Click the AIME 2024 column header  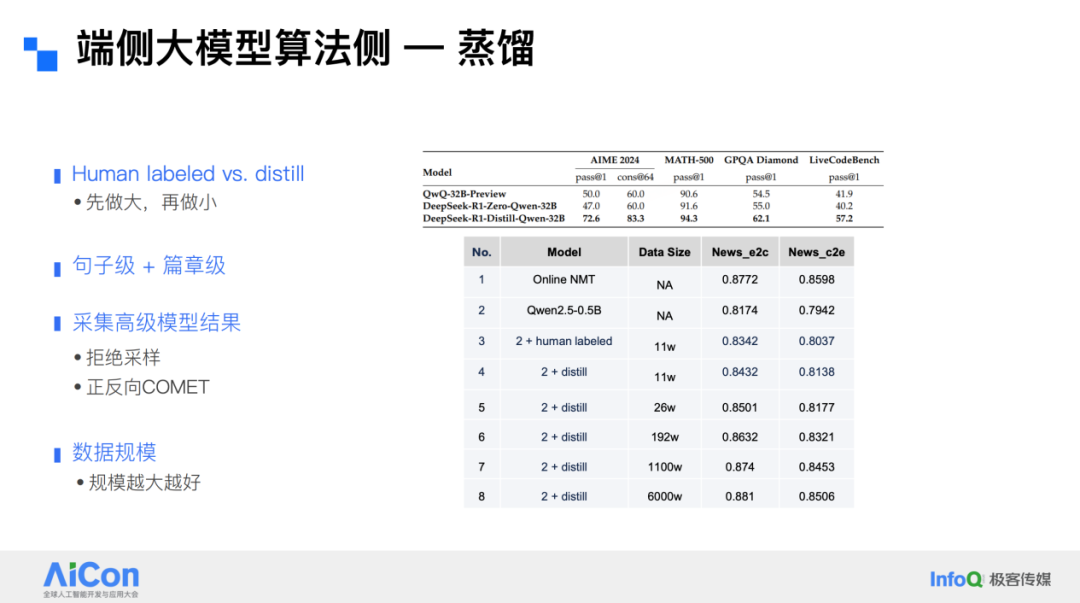[614, 160]
